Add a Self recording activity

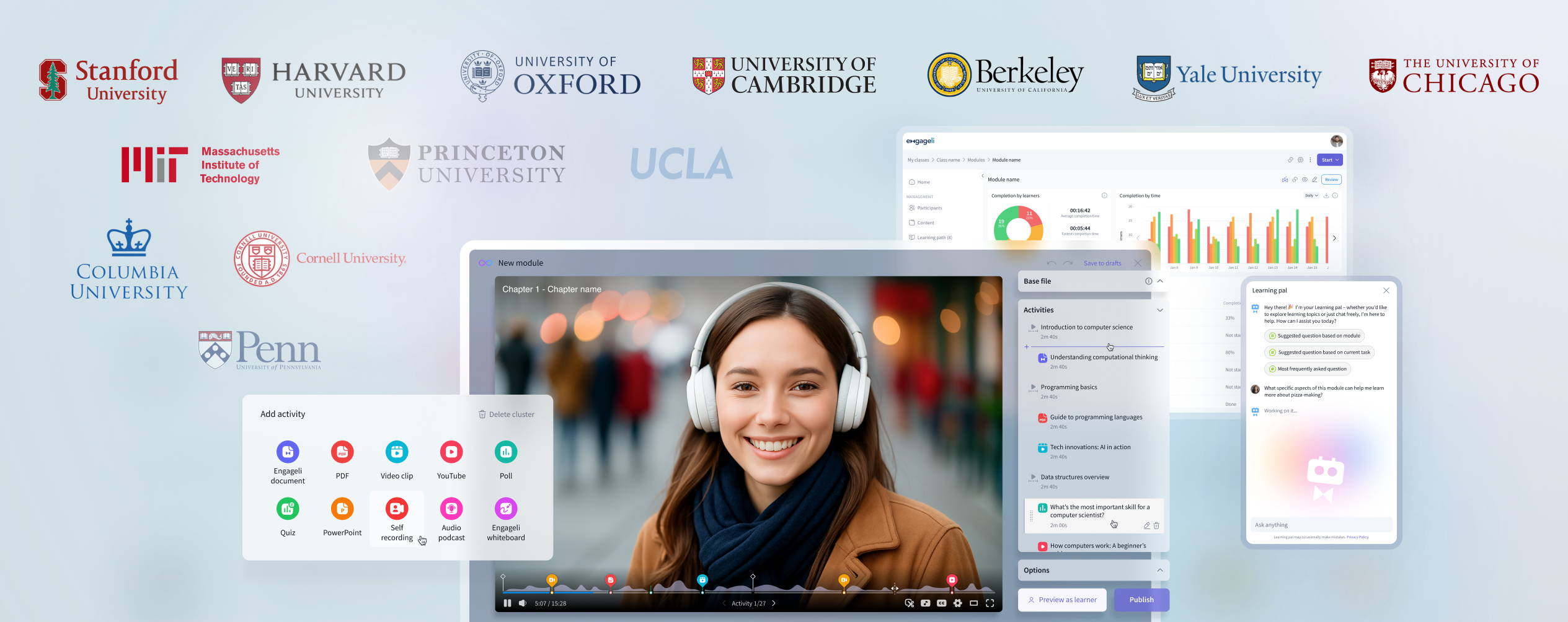[397, 509]
